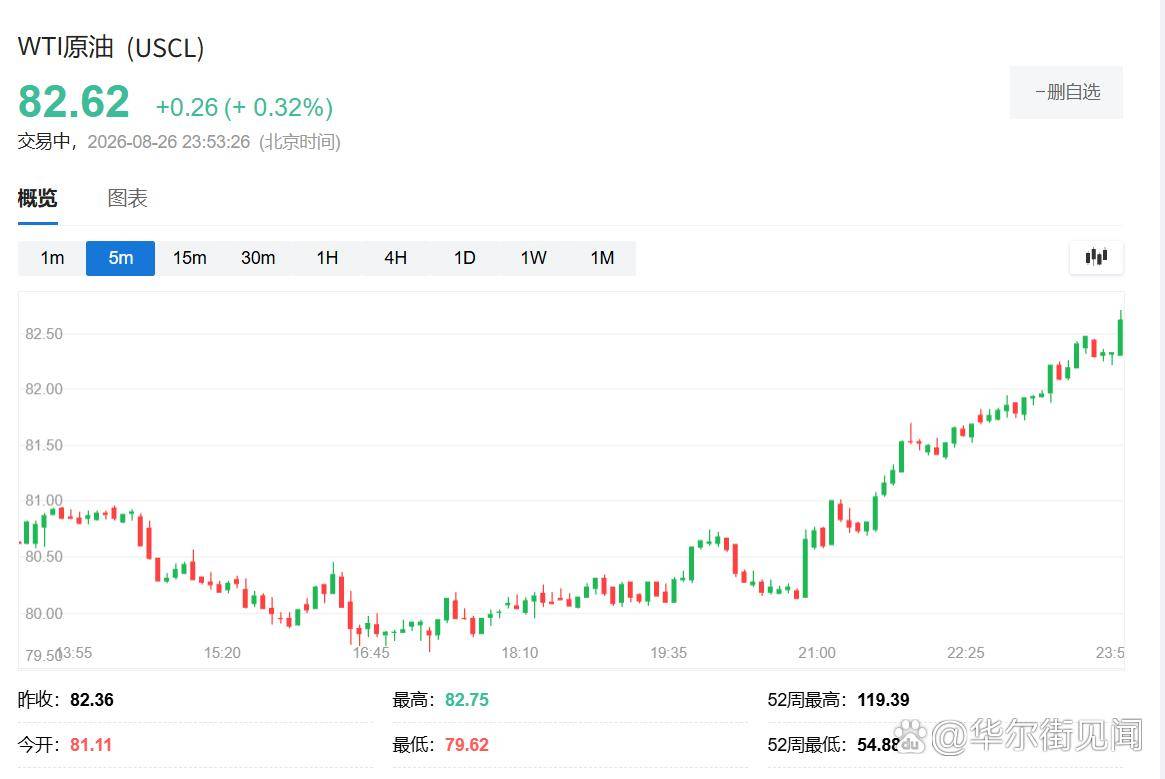Select the 30m timeframe
This screenshot has height=779, width=1165.
(258, 258)
